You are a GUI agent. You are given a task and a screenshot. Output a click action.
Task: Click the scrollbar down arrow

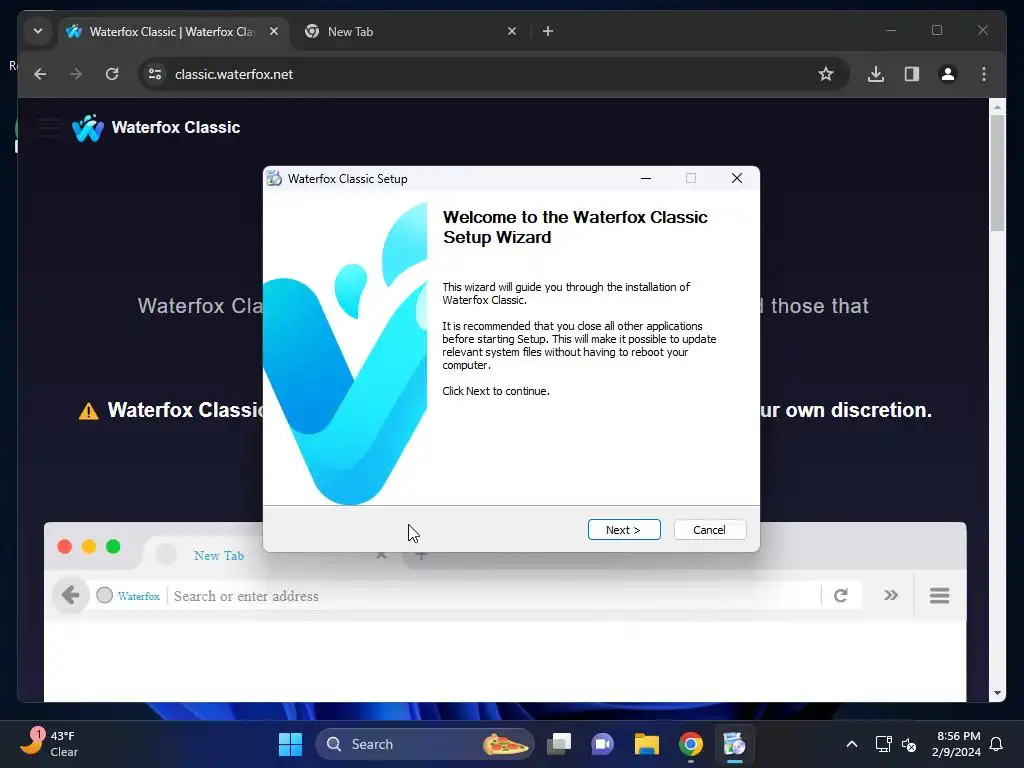[x=997, y=693]
